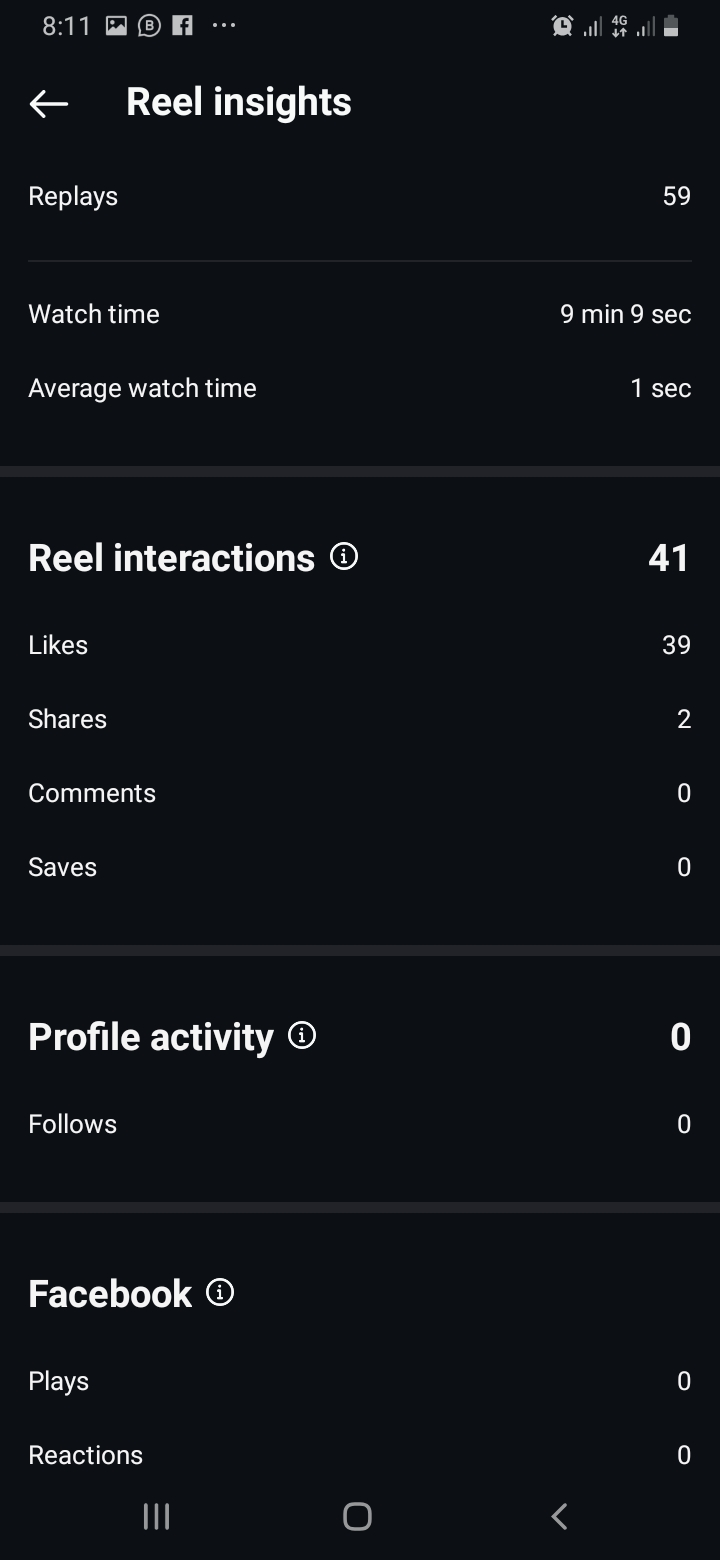Tap the Android navigation back chevron
720x1560 pixels.
(560, 1516)
